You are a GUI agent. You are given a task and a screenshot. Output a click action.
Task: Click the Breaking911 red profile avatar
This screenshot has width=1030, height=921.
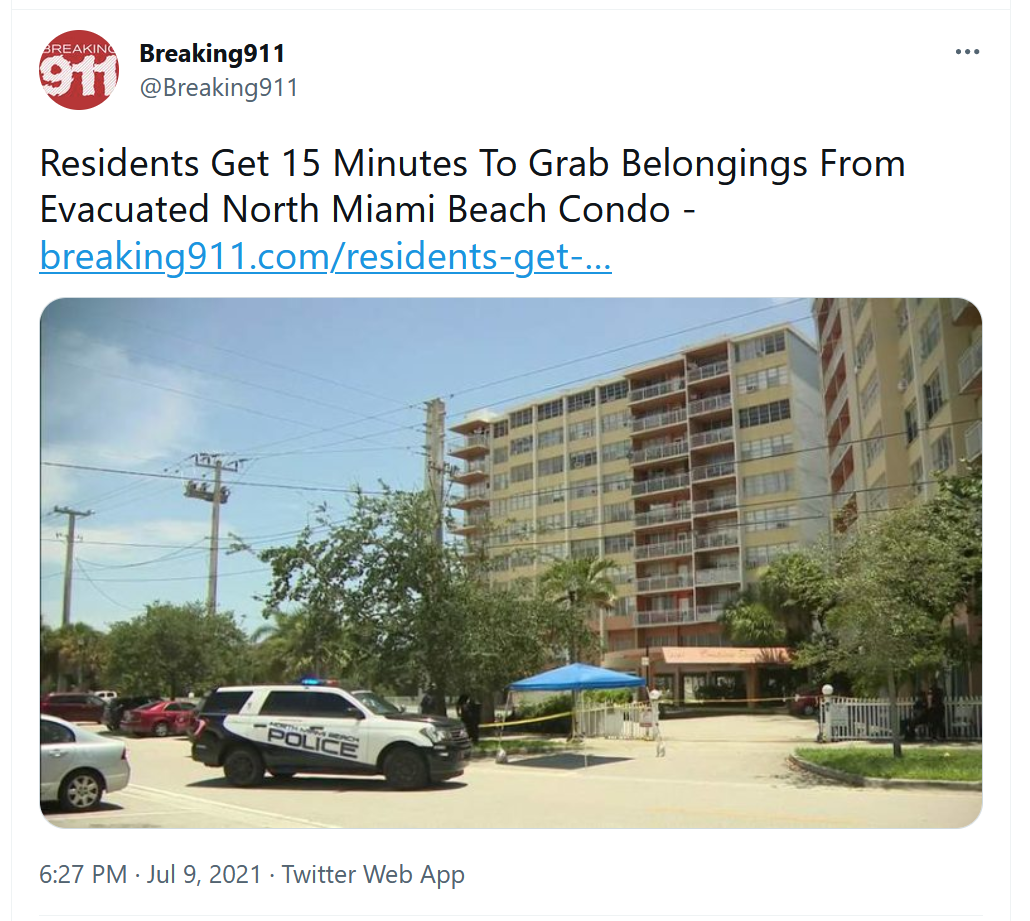[x=79, y=70]
